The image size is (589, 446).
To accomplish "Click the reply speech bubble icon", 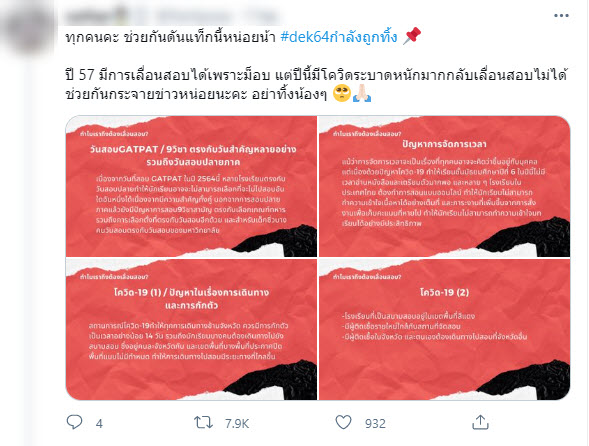I will 74,422.
